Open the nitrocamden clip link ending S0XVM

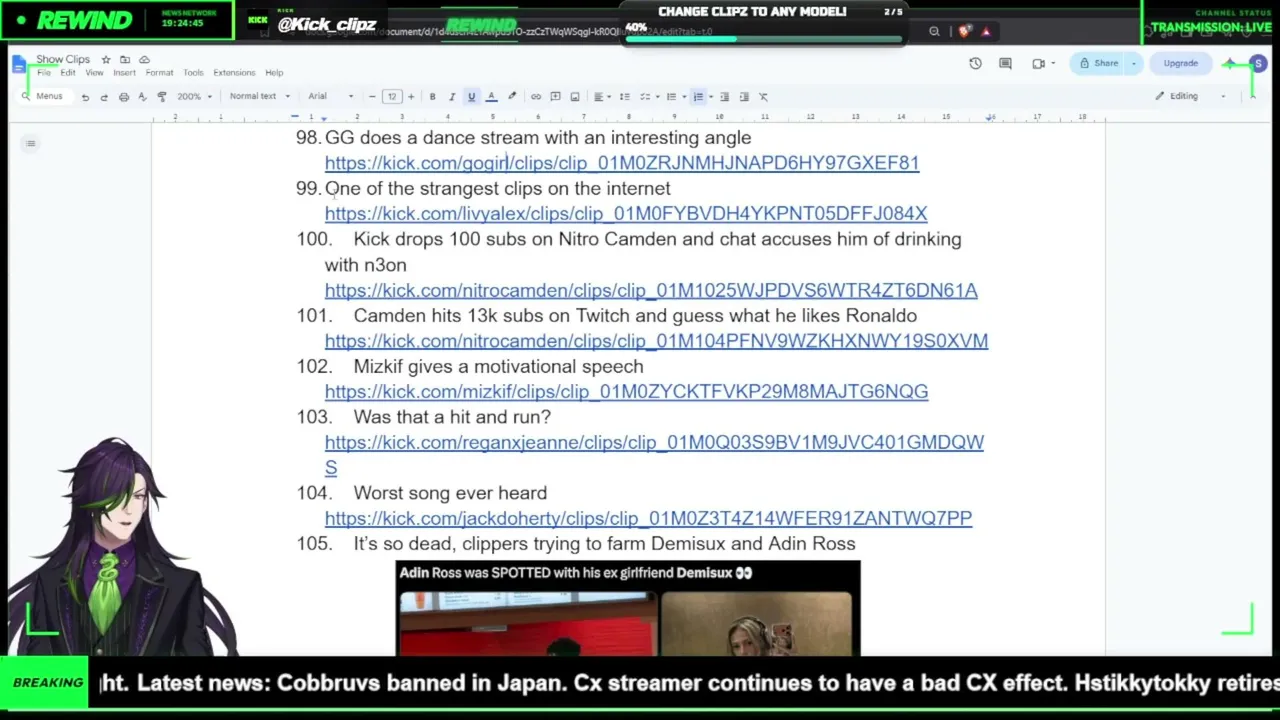(x=656, y=341)
